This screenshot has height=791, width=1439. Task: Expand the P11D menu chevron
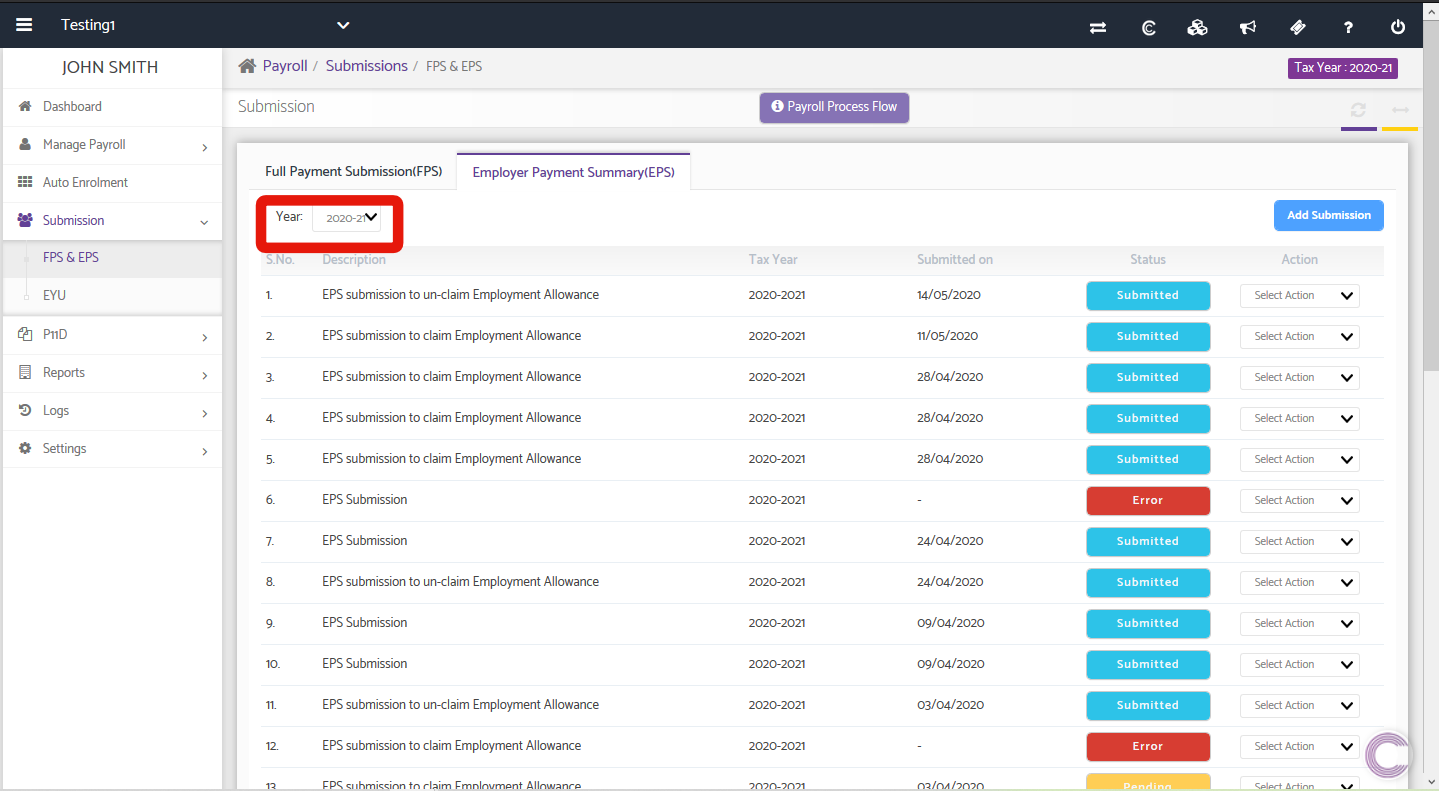coord(204,337)
